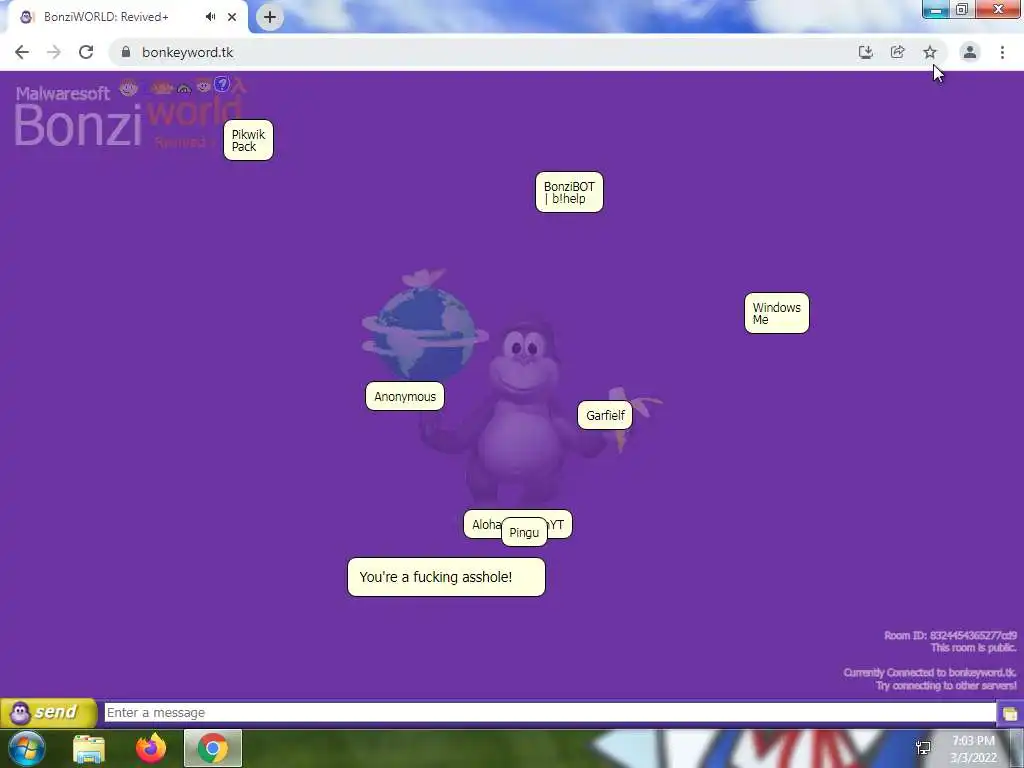Viewport: 1024px width, 768px height.
Task: Click the rainbow arch icon in header
Action: 184,88
